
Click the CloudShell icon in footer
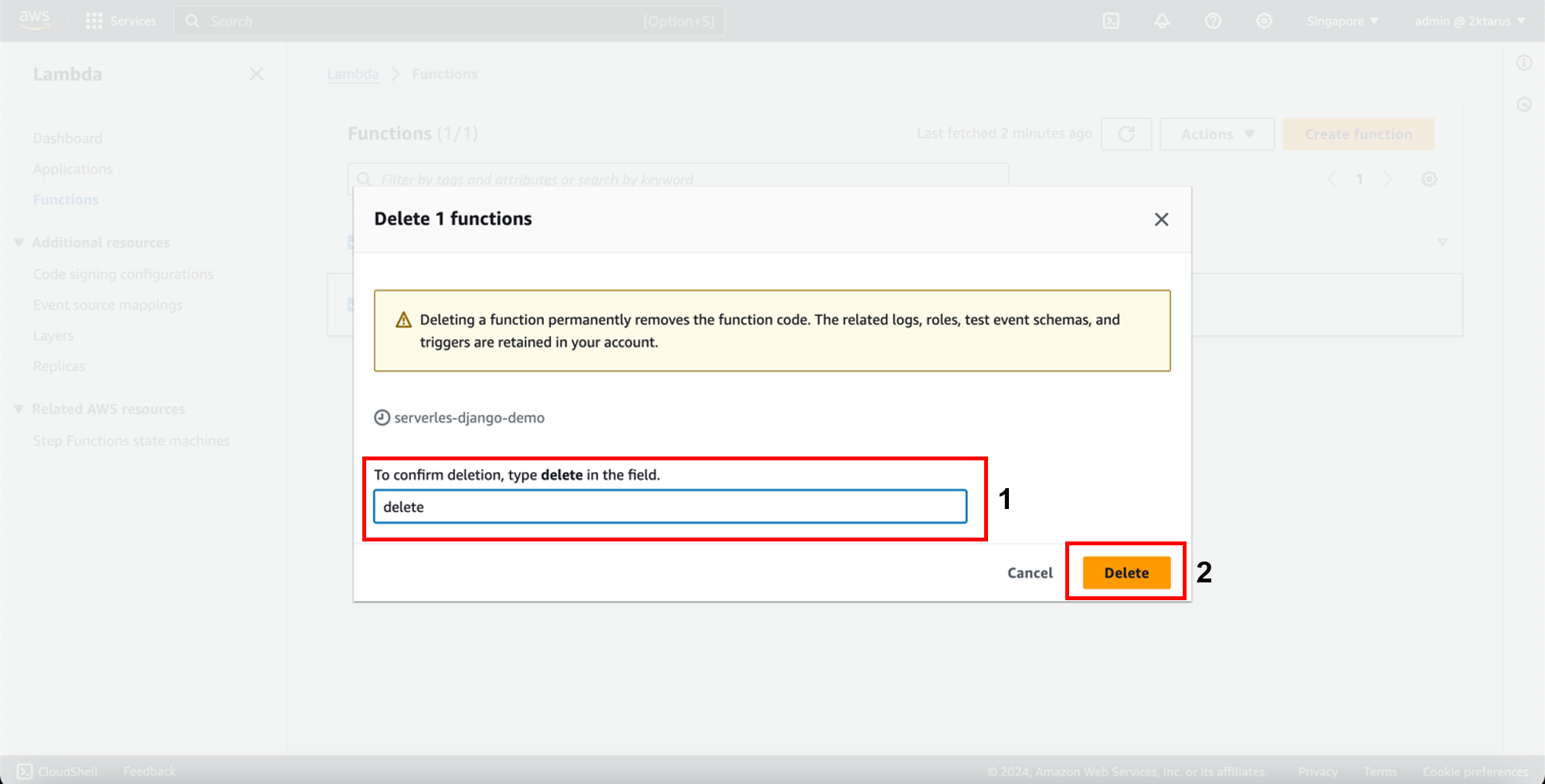(x=25, y=771)
